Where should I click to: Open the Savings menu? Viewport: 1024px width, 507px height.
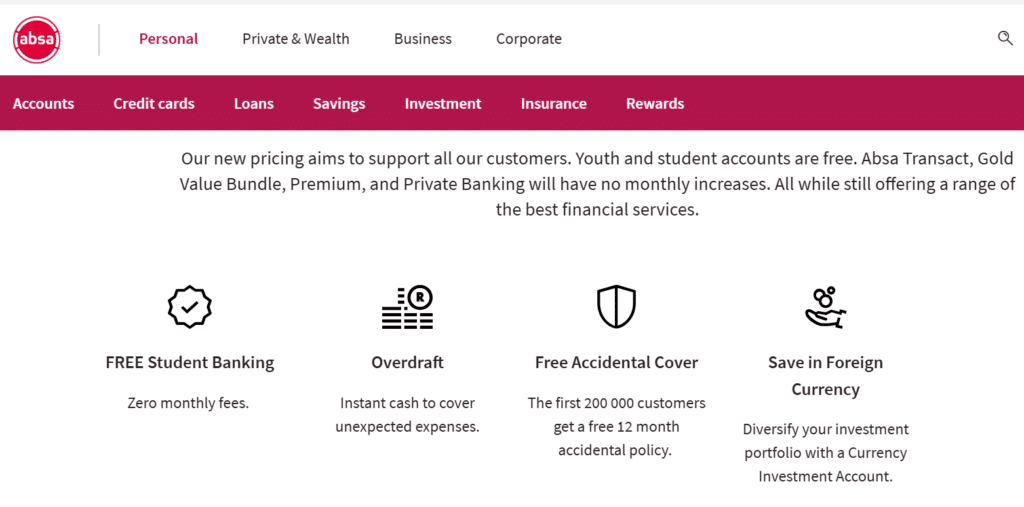point(339,103)
